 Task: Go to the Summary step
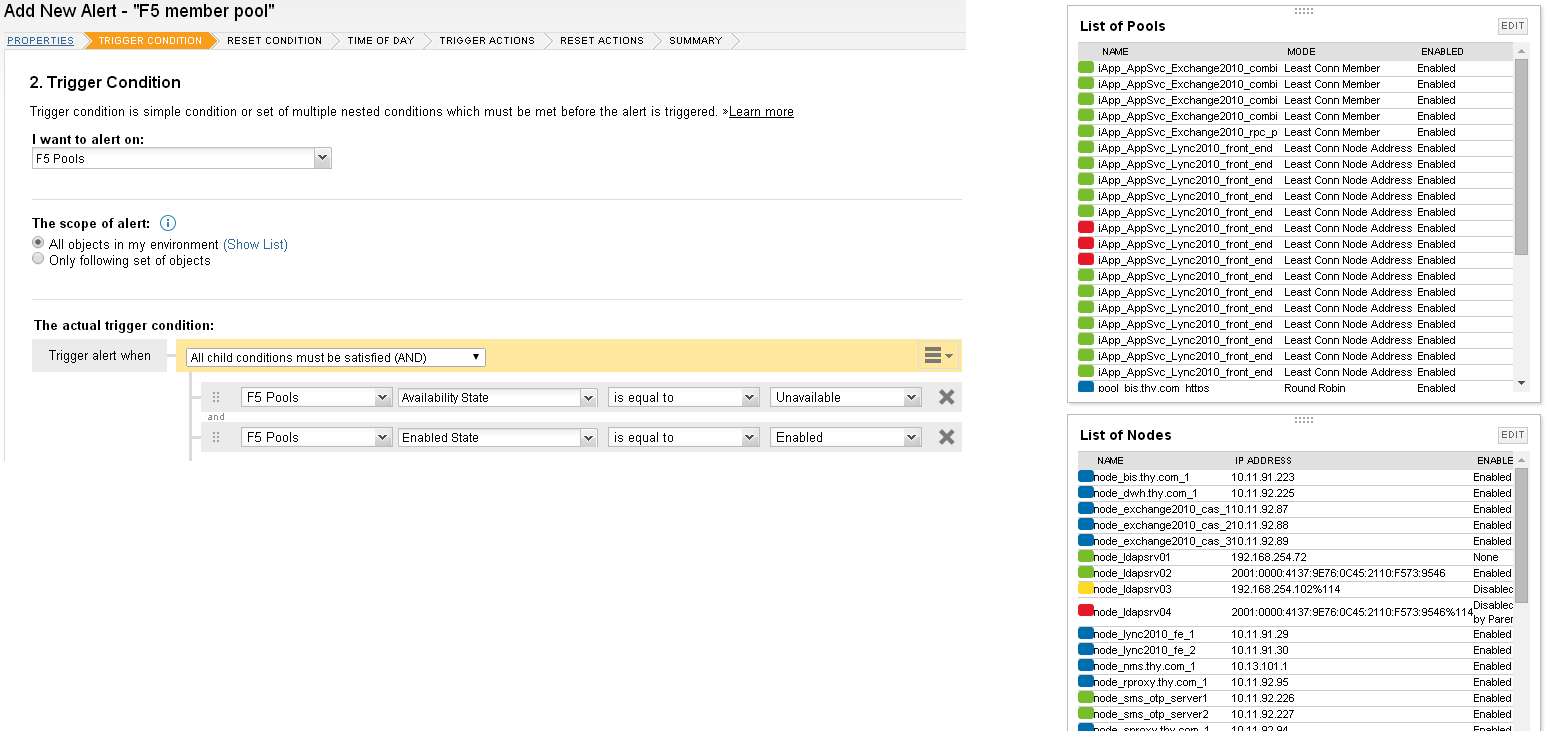[696, 41]
